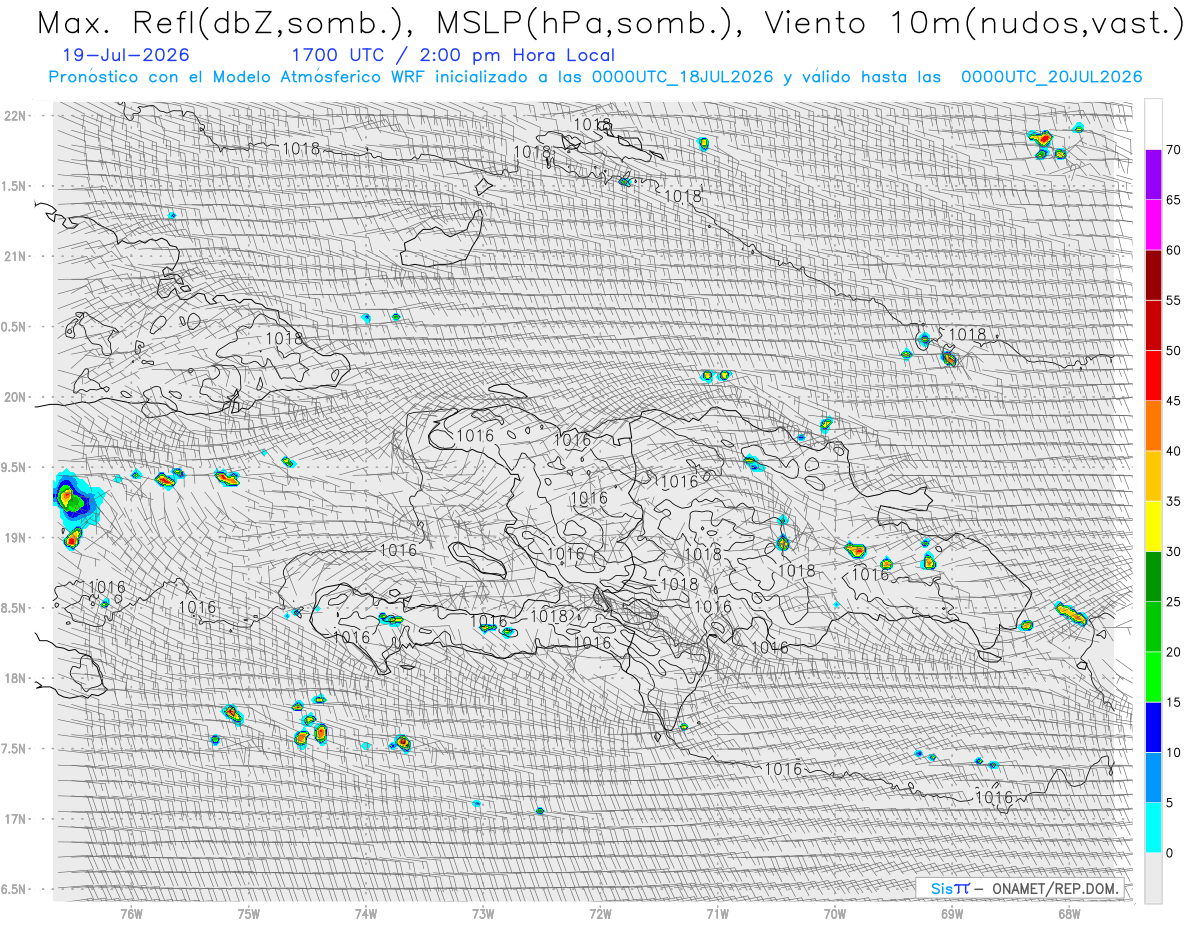
Task: Click the time label 1700 UTC / 2:00 pm Hora Local
Action: (x=453, y=56)
